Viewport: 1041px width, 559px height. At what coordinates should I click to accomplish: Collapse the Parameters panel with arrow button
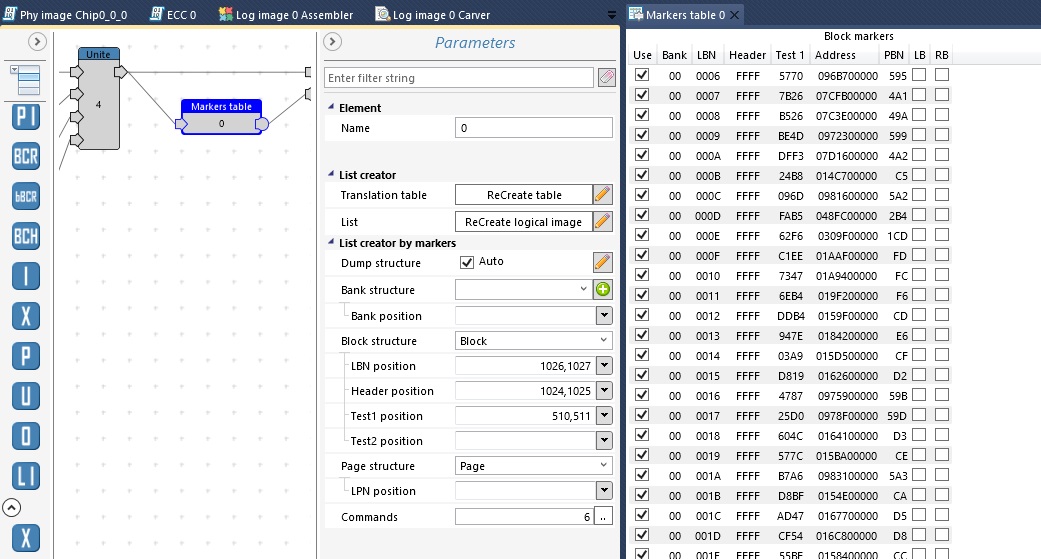332,42
